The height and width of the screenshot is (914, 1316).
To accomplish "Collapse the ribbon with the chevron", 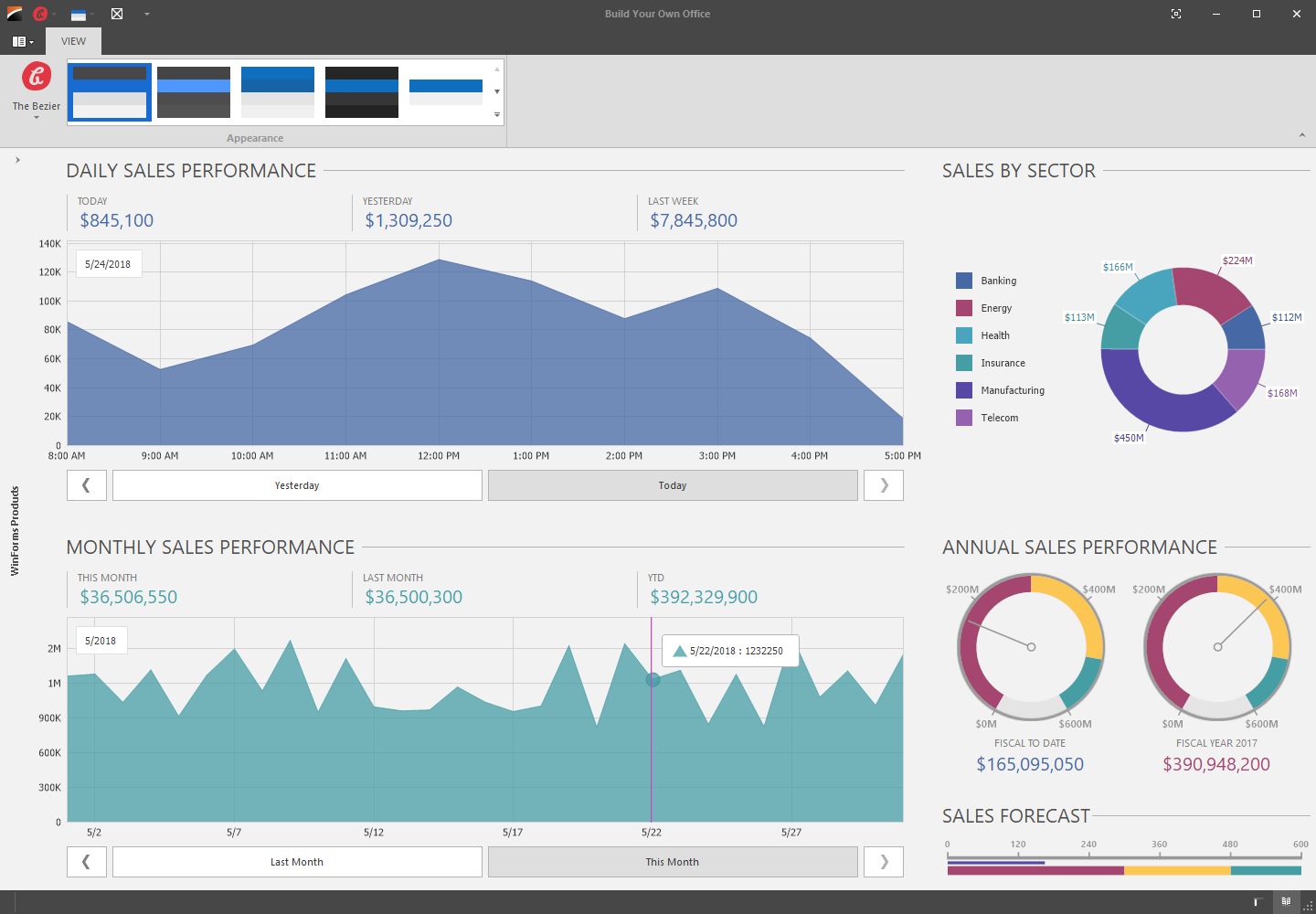I will pos(1302,135).
